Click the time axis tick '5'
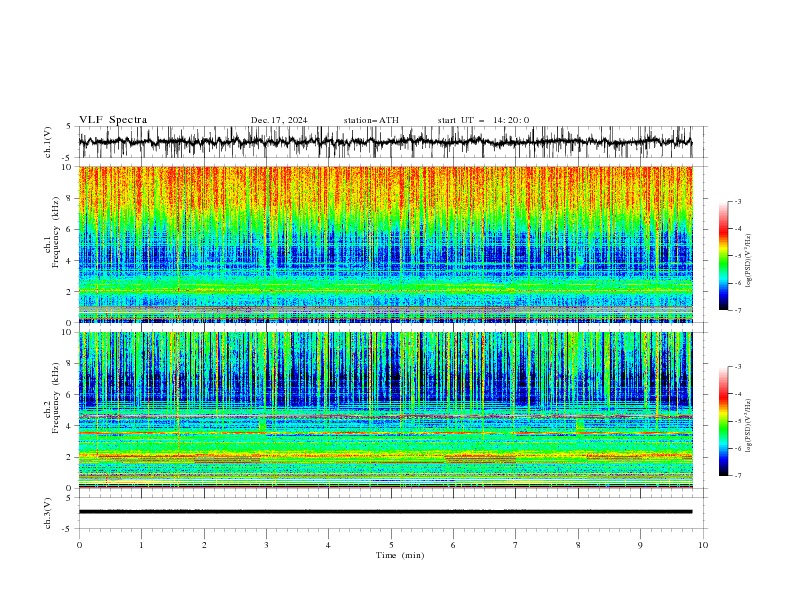792x612 pixels. [391, 545]
